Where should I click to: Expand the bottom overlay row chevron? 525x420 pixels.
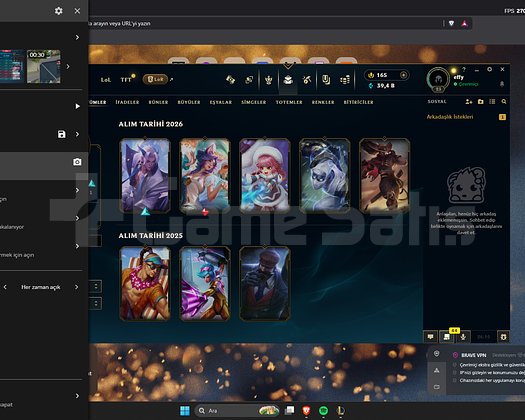(x=77, y=396)
